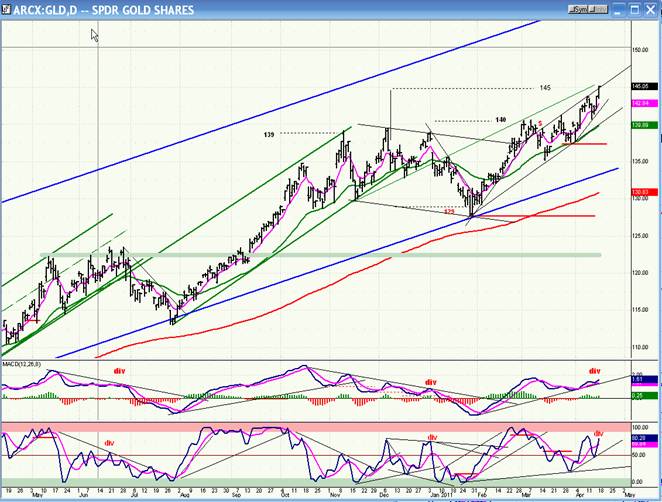Close the SPDR Gold Shares chart window

[651, 10]
